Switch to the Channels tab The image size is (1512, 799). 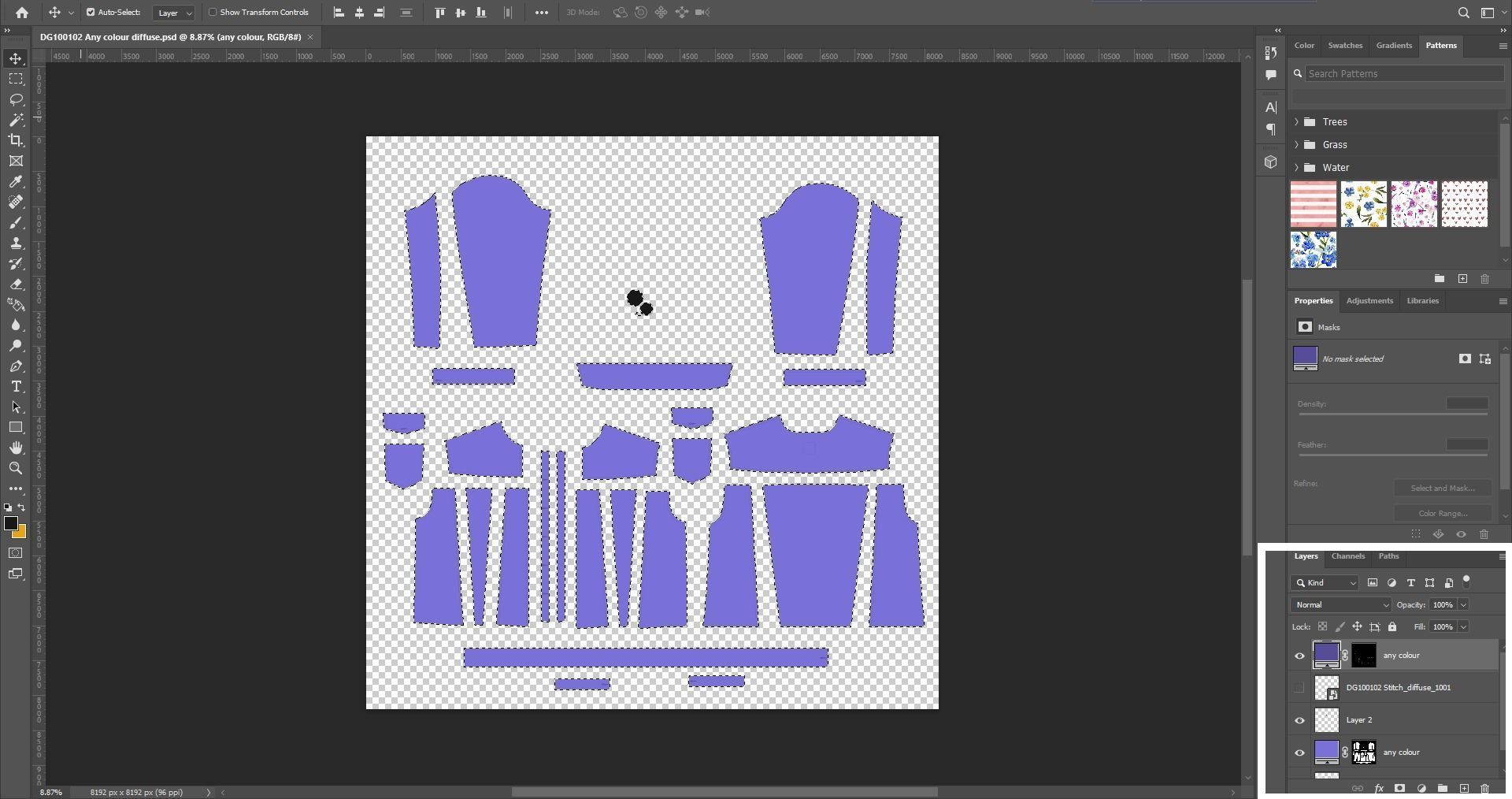1347,556
